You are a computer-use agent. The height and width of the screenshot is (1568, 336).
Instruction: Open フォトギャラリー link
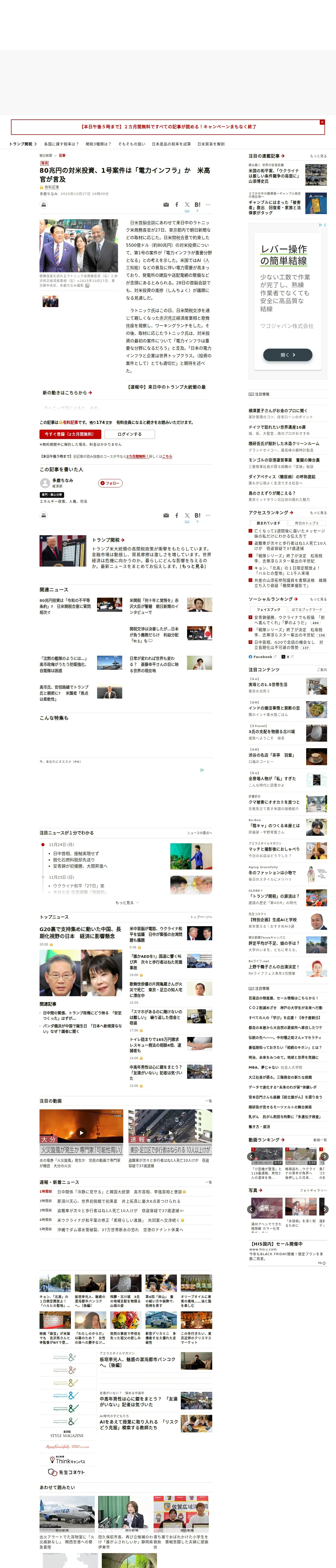click(313, 1191)
